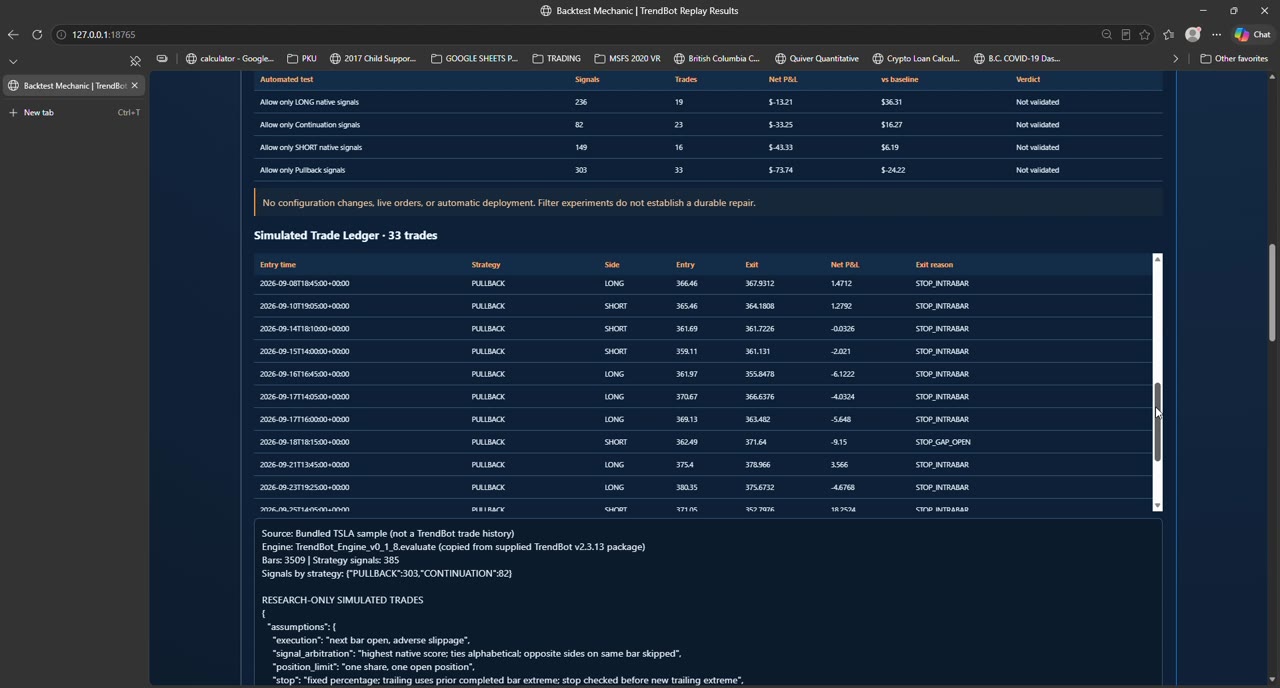
Task: Show more bookmarks with the overflow chevron
Action: click(x=1176, y=58)
